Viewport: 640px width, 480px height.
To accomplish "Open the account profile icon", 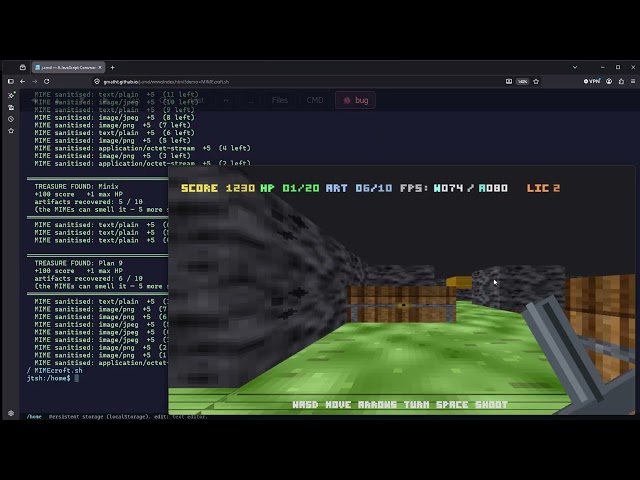I will 609,81.
